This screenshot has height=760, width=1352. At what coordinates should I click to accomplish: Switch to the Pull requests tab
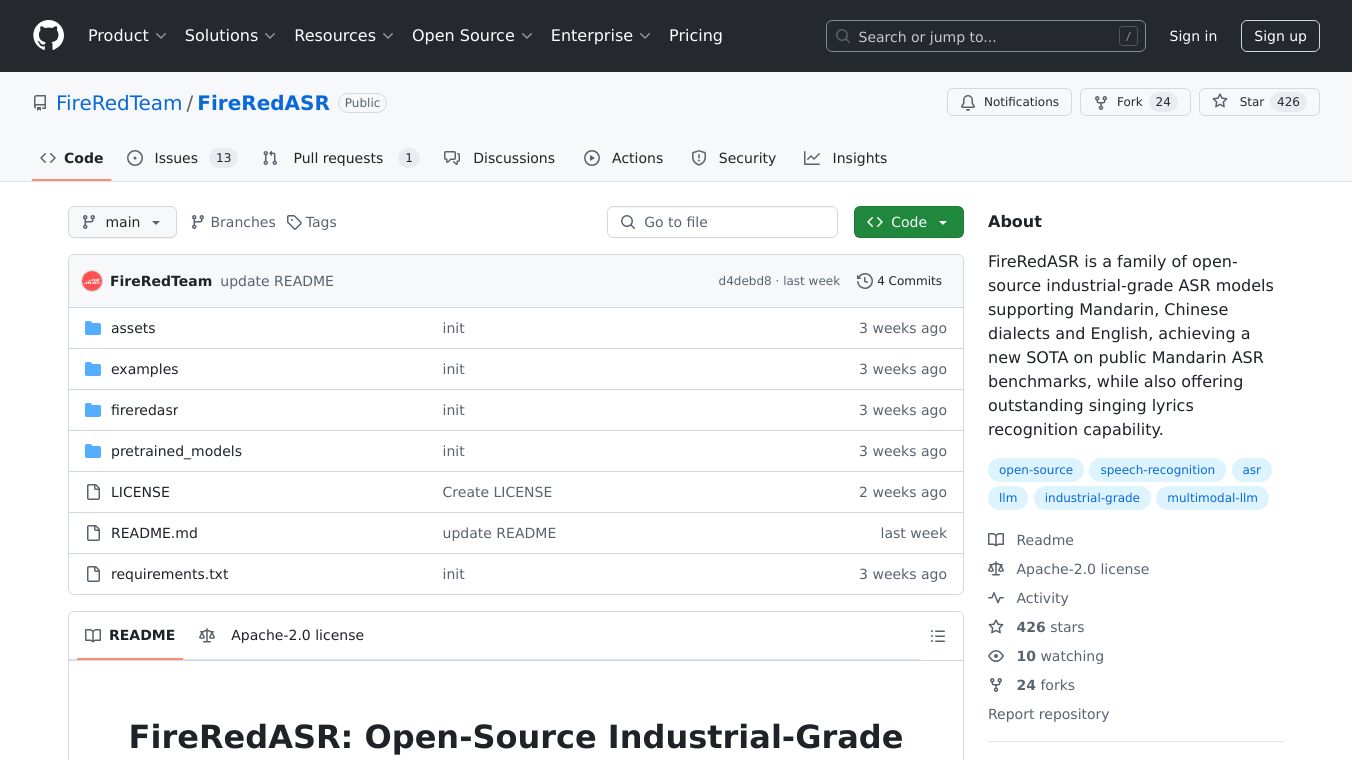pyautogui.click(x=338, y=158)
